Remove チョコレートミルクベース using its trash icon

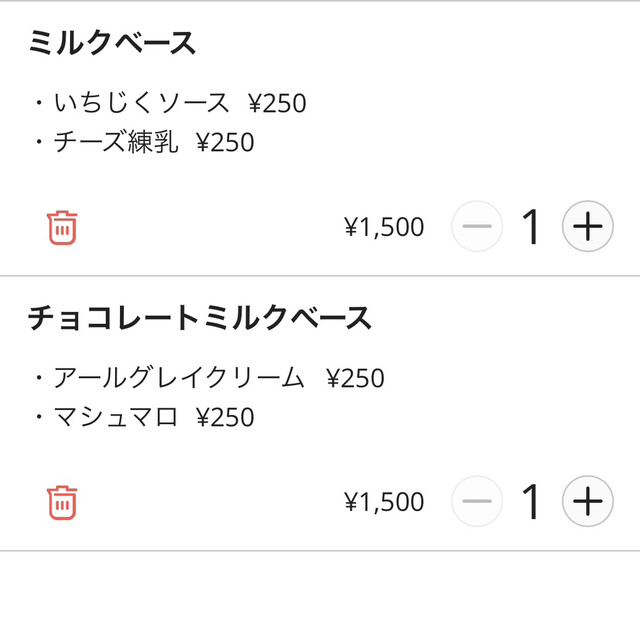click(x=62, y=501)
